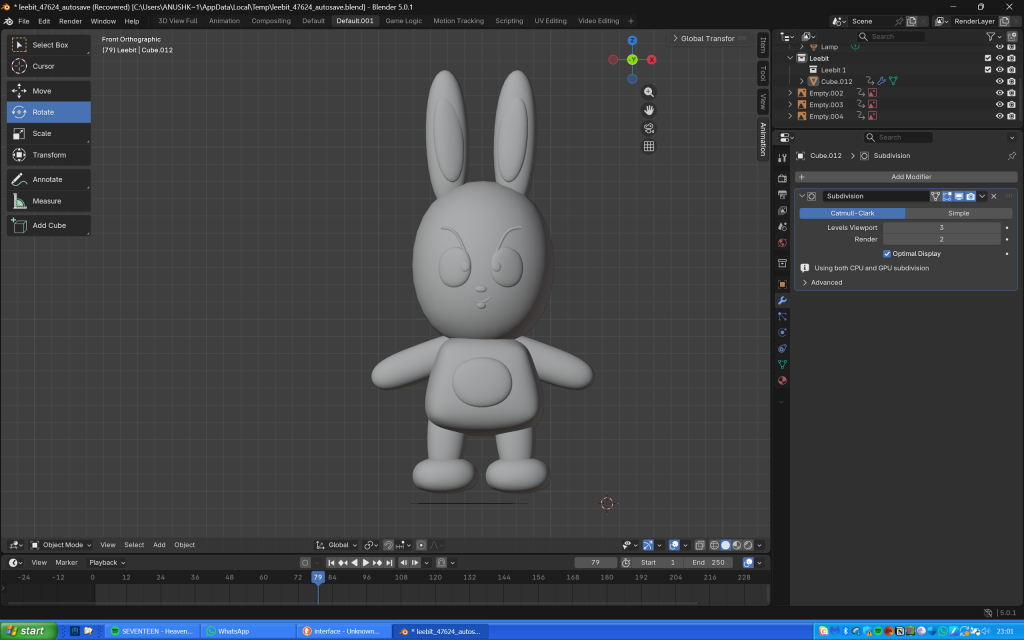1024x640 pixels.
Task: Switch to orthographic grid view icon
Action: pos(649,146)
